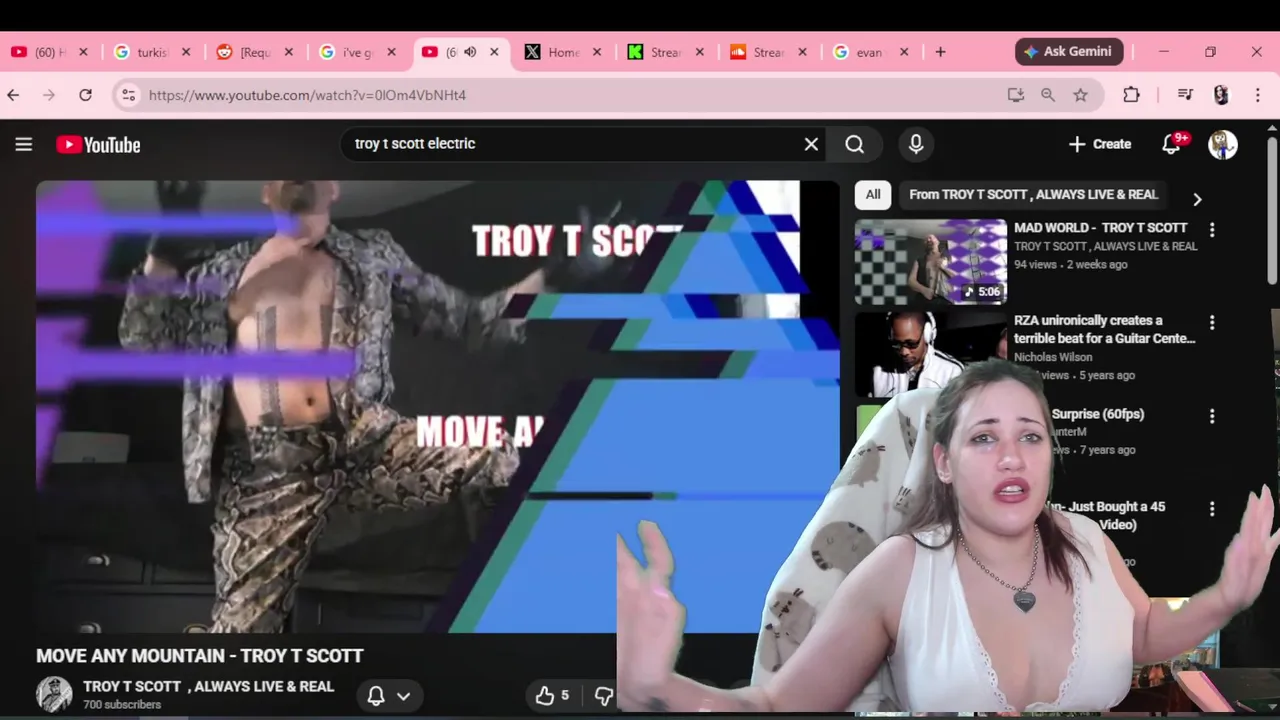Click the address bar URL
Screen dimensions: 1280x720
click(x=307, y=95)
